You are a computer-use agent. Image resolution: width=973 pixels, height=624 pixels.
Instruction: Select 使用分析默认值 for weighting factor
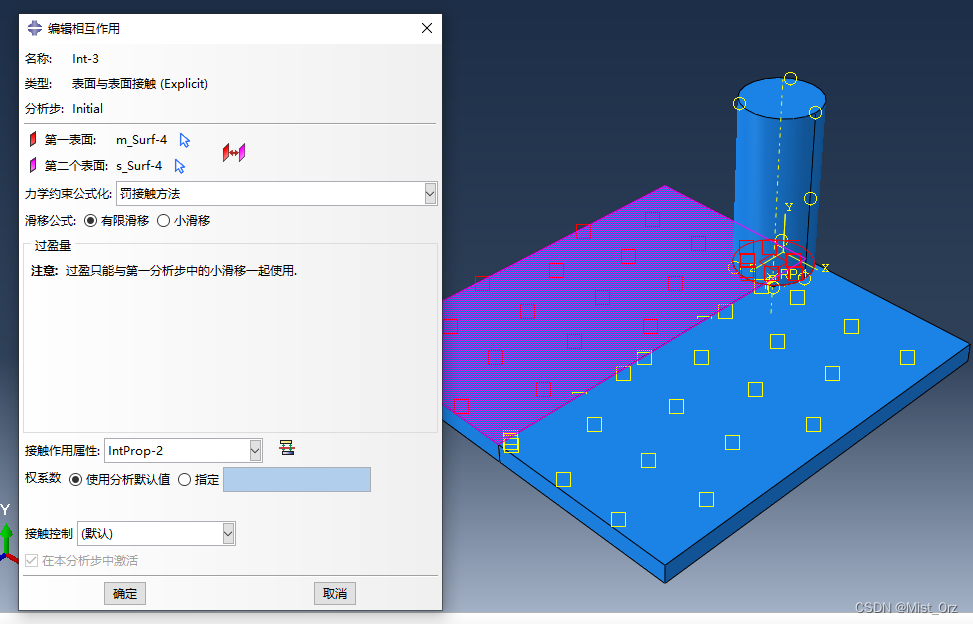pyautogui.click(x=75, y=479)
